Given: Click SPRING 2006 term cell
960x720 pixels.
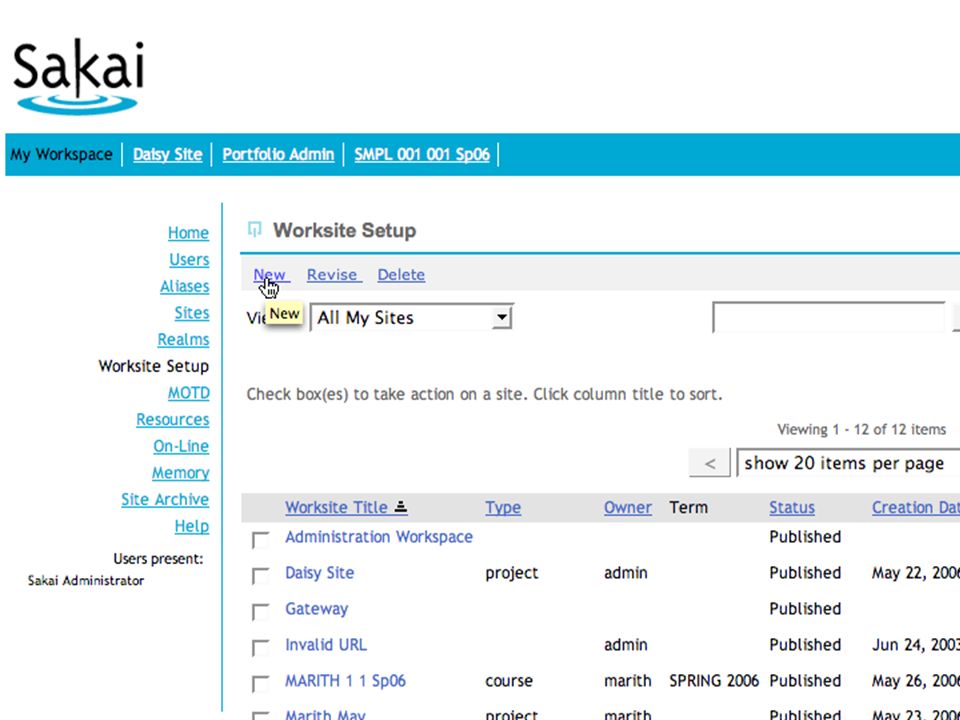Looking at the screenshot, I should 714,681.
